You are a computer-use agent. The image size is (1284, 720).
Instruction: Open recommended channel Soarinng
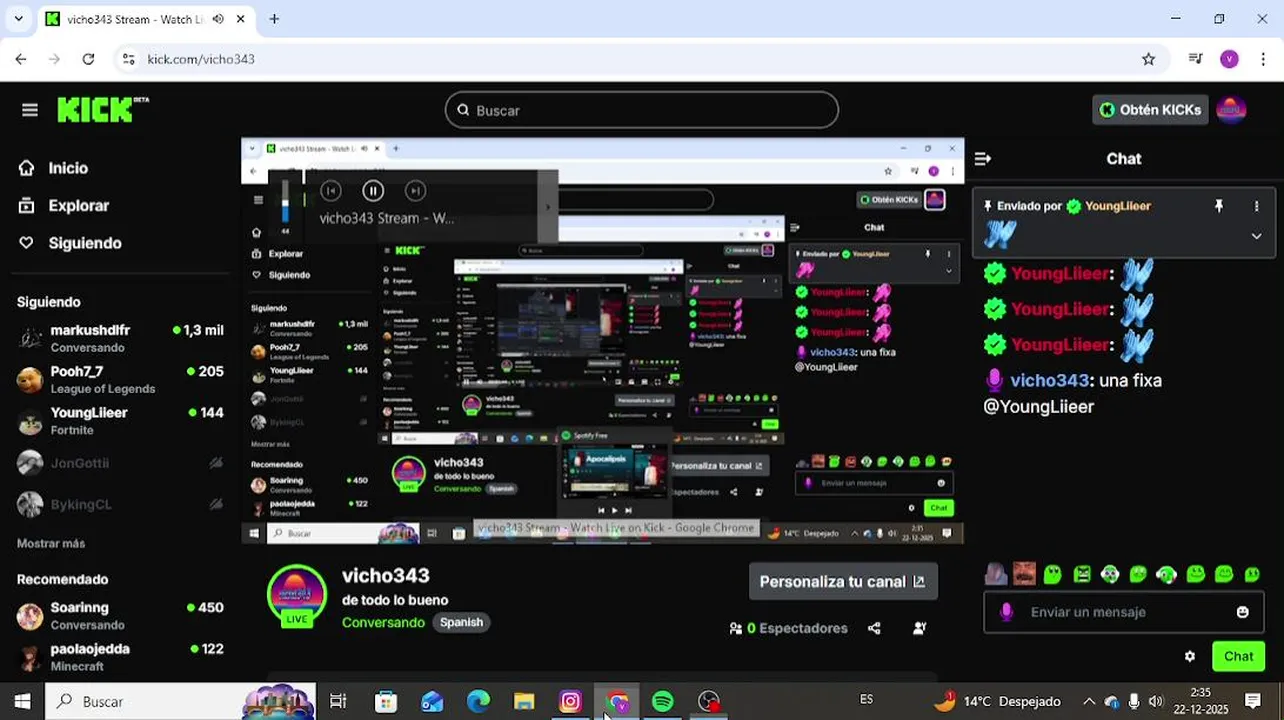point(120,615)
